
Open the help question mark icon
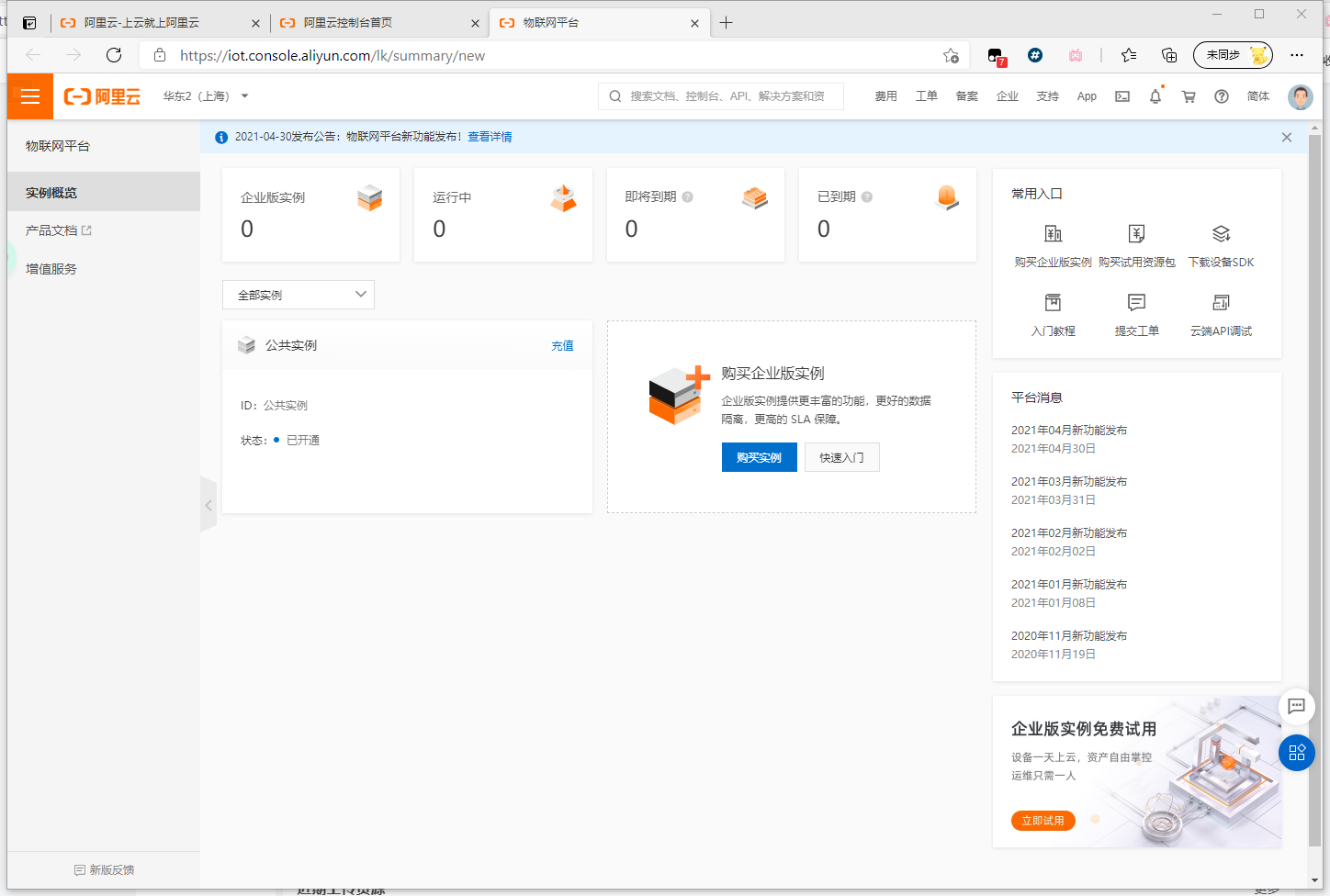(x=1222, y=96)
